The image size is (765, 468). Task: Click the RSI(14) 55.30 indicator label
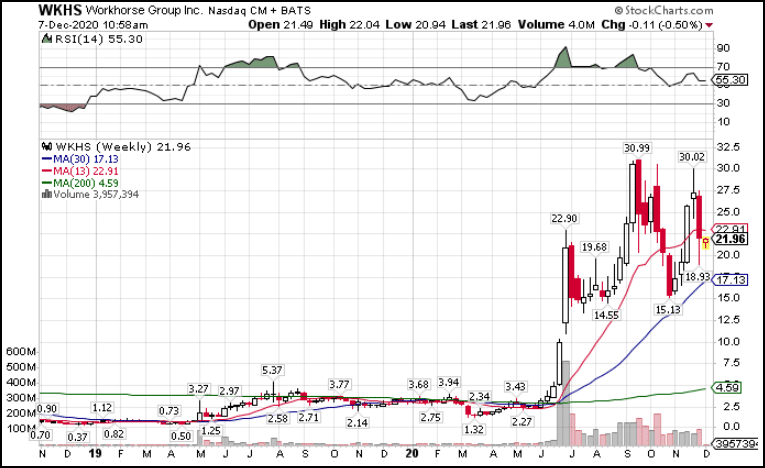coord(99,39)
